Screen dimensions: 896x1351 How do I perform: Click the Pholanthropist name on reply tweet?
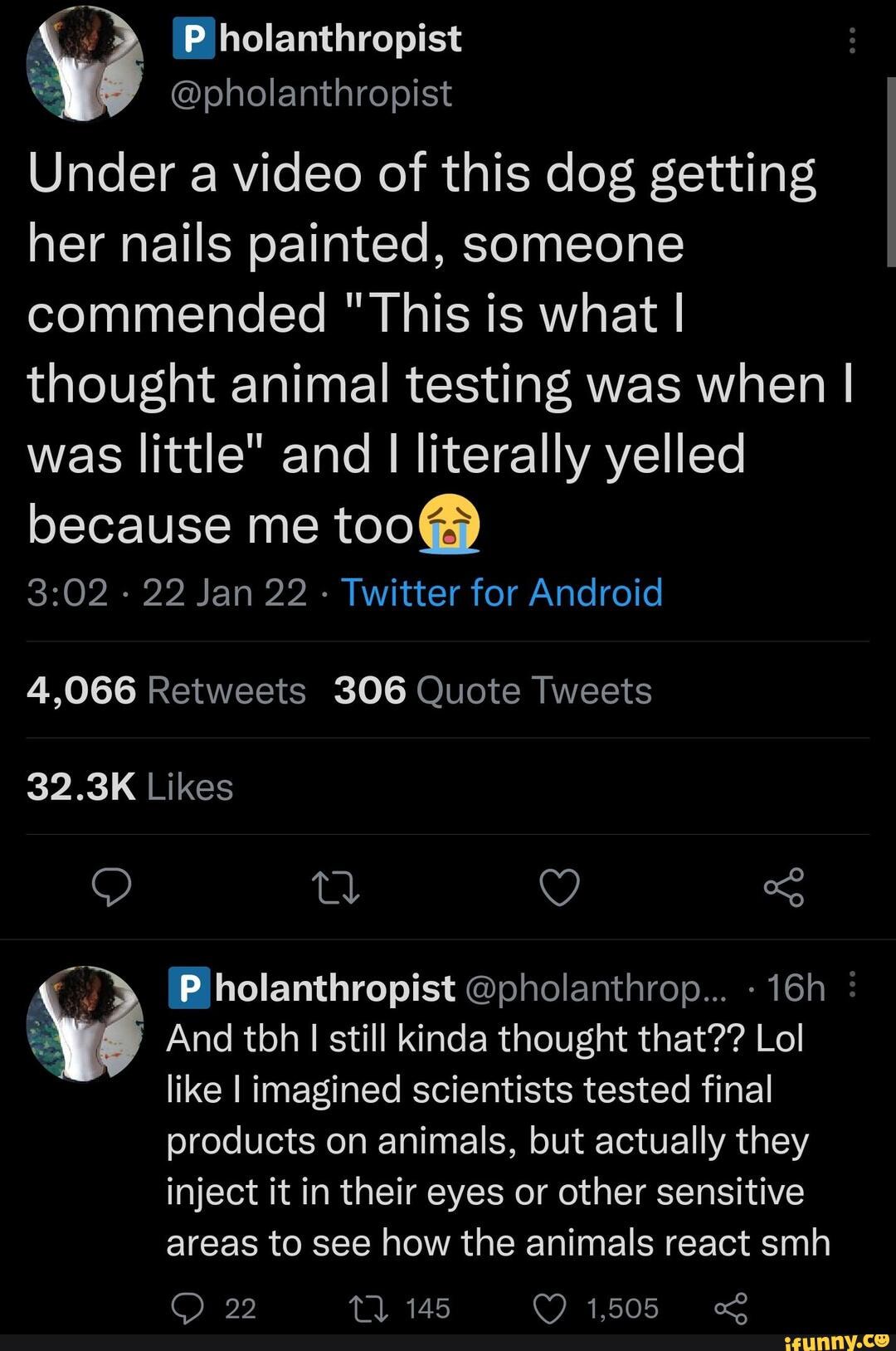(x=313, y=988)
